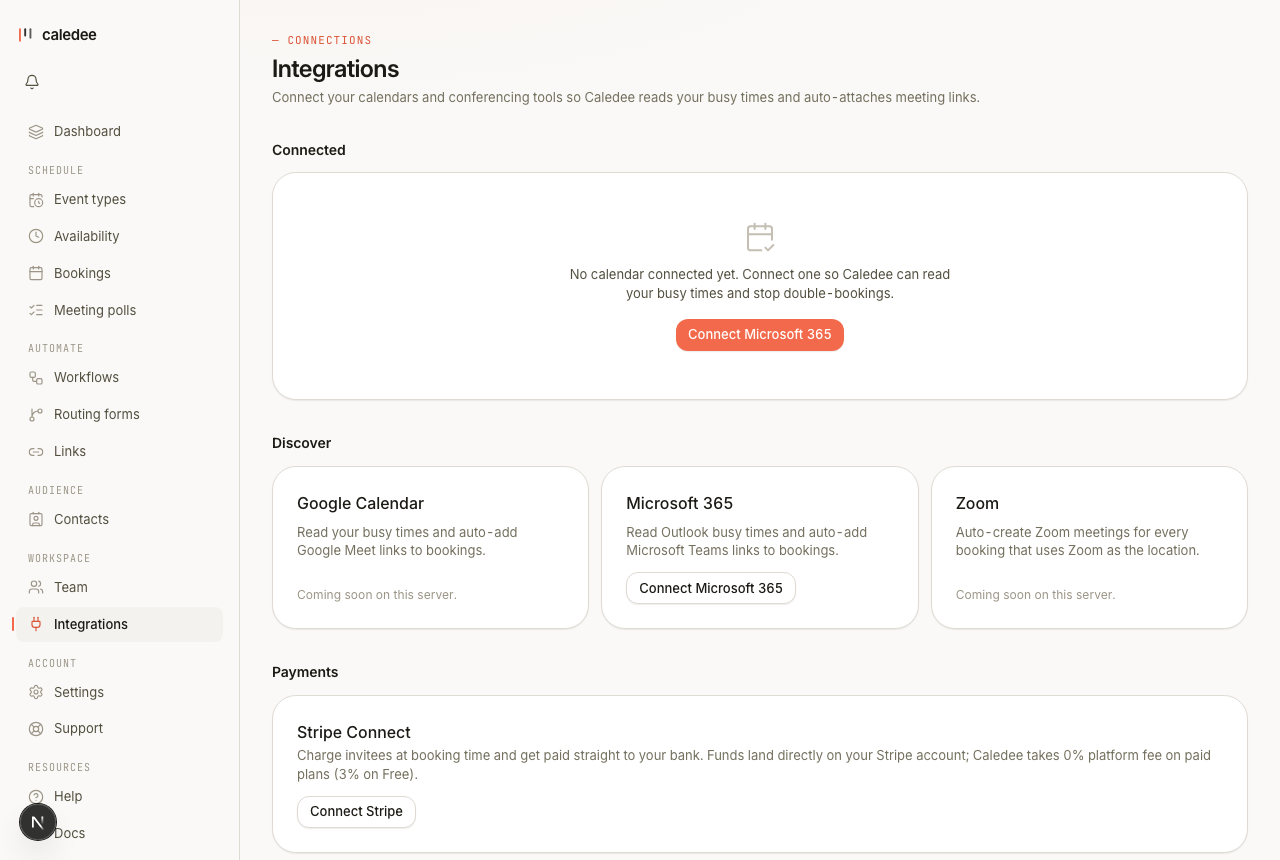Open notifications bell
The width and height of the screenshot is (1280, 860).
coord(32,82)
